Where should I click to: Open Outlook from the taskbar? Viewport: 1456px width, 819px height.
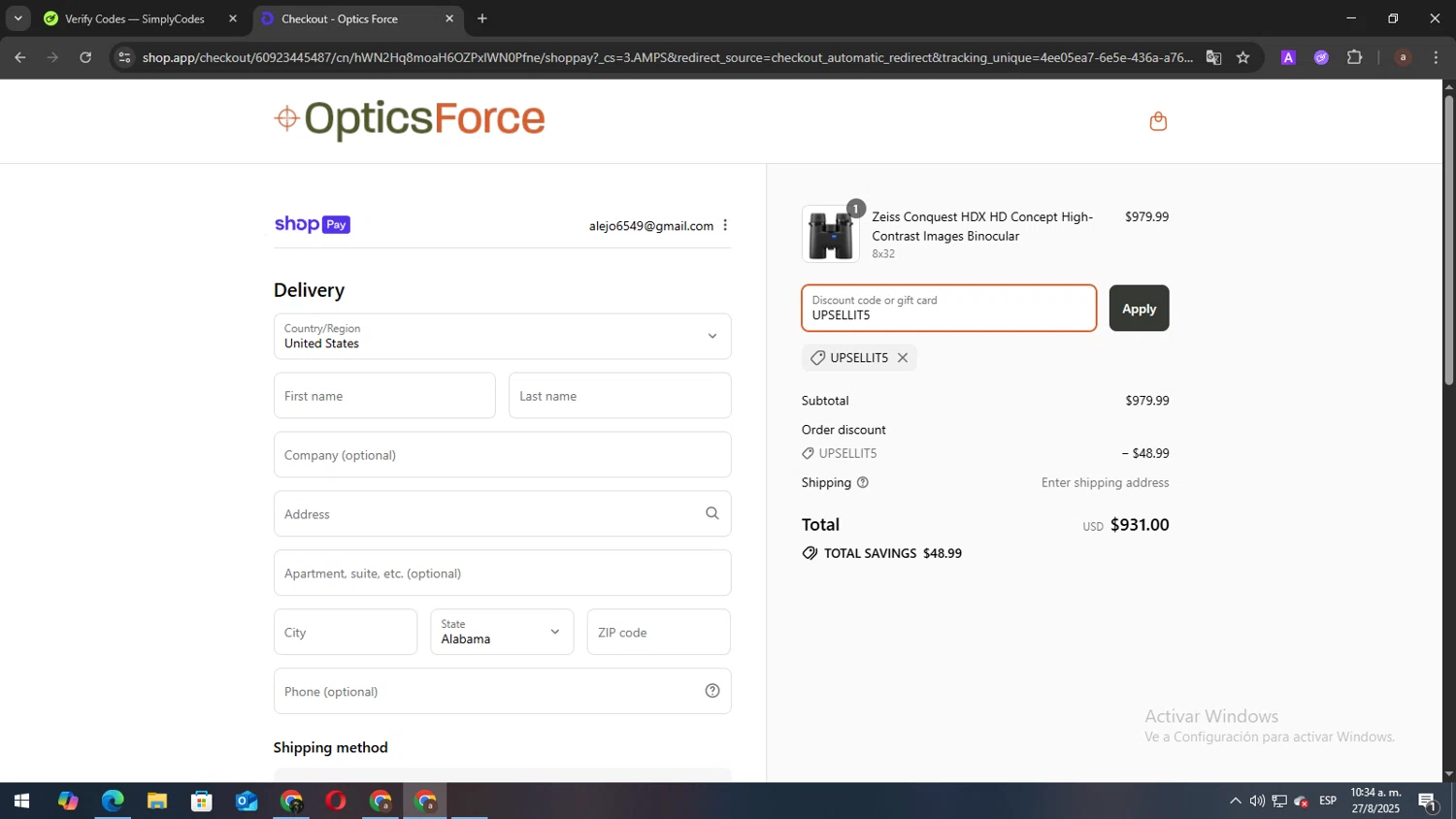click(x=247, y=802)
